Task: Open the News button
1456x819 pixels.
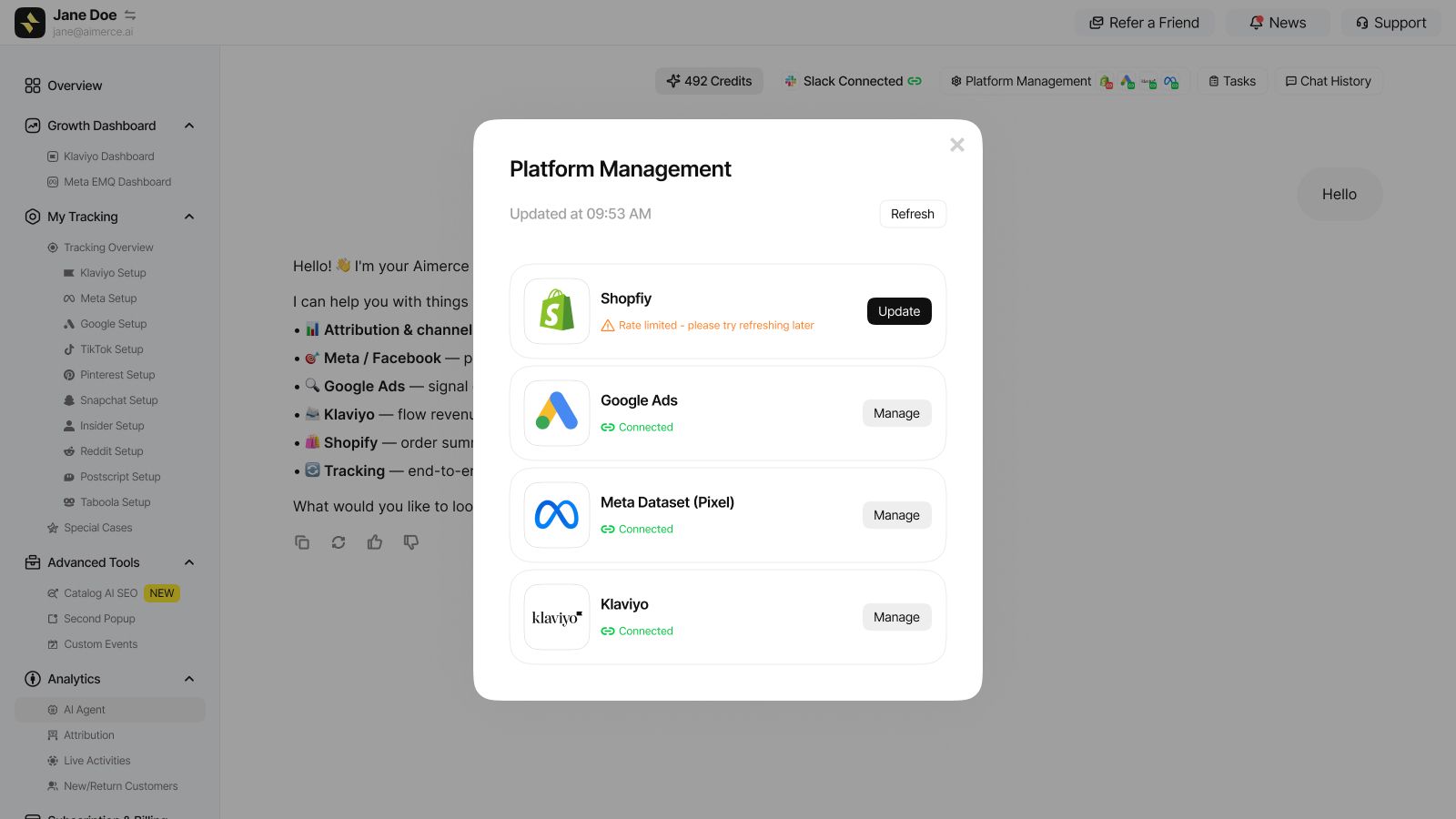Action: pos(1278,23)
